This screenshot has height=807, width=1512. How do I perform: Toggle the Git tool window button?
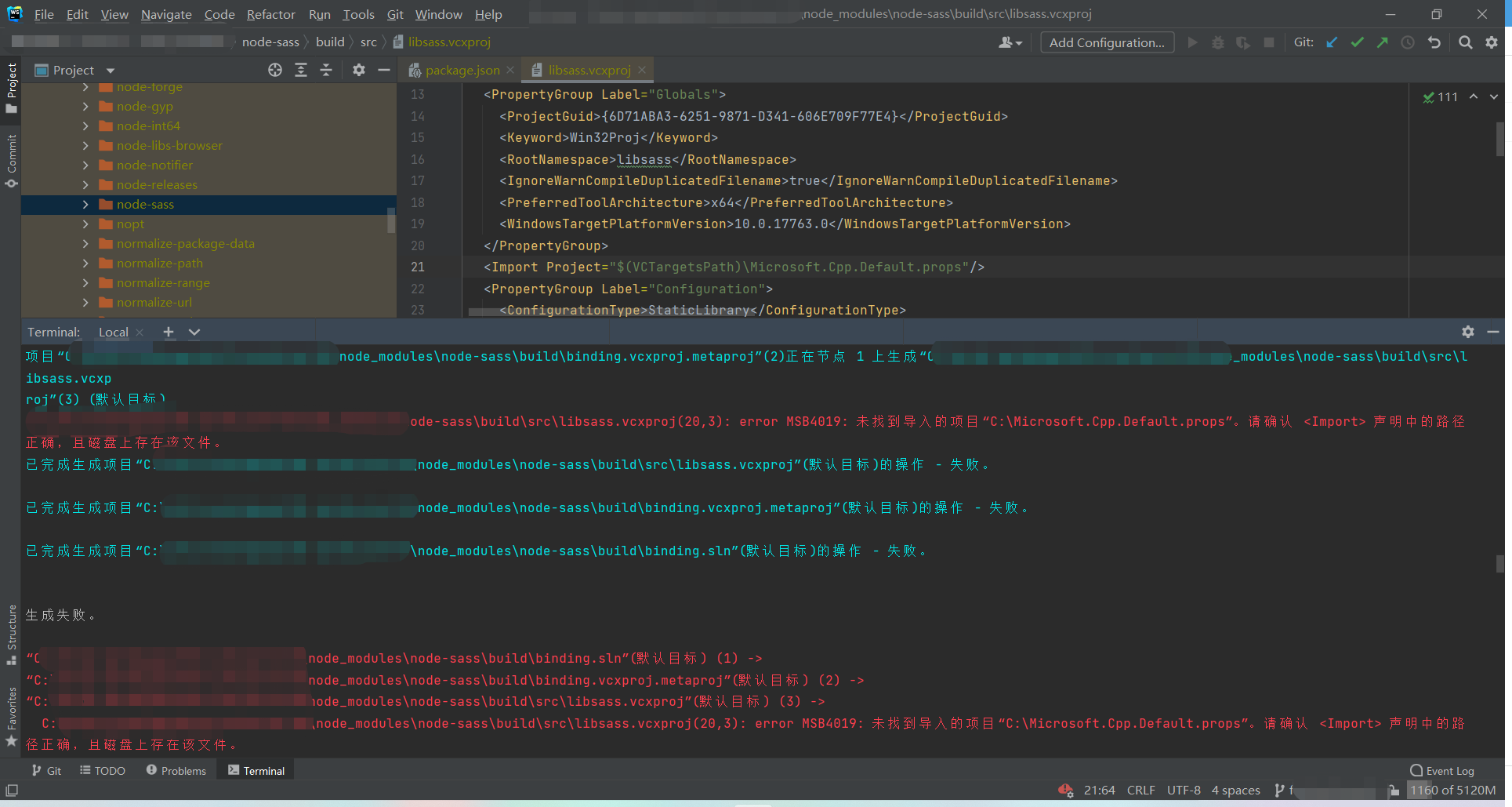tap(46, 771)
